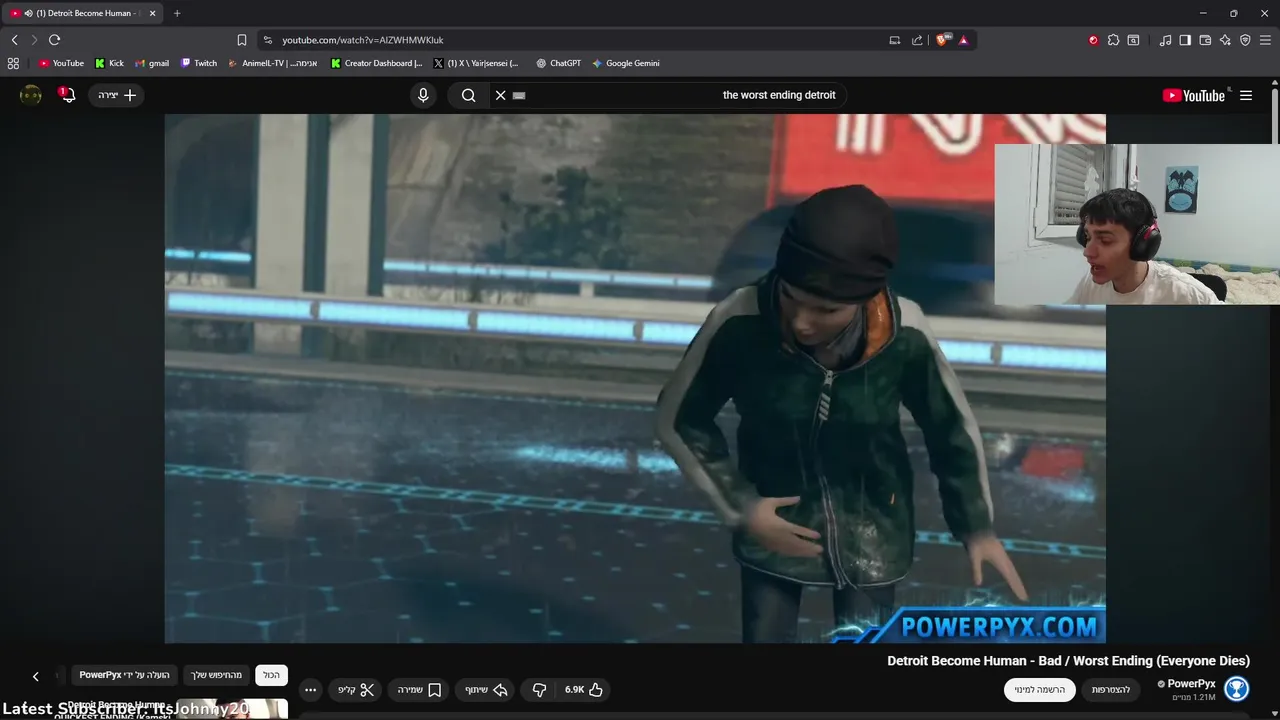Open Leo AI sparkle icon
This screenshot has height=720, width=1280.
point(1225,40)
